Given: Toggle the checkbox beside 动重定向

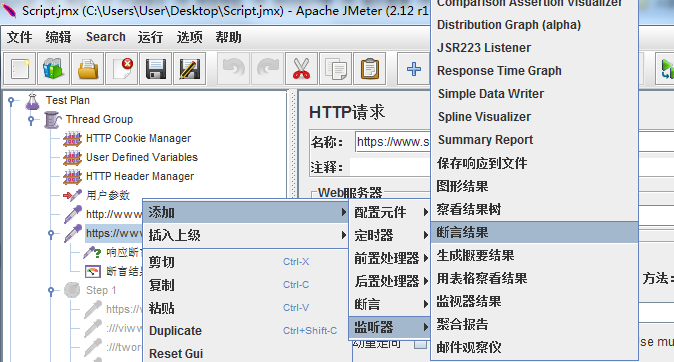Looking at the screenshot, I should (x=420, y=344).
